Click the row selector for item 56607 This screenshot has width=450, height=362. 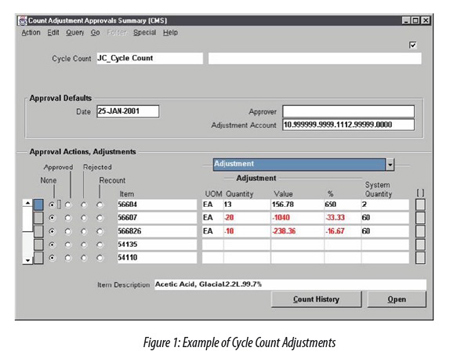pos(39,218)
